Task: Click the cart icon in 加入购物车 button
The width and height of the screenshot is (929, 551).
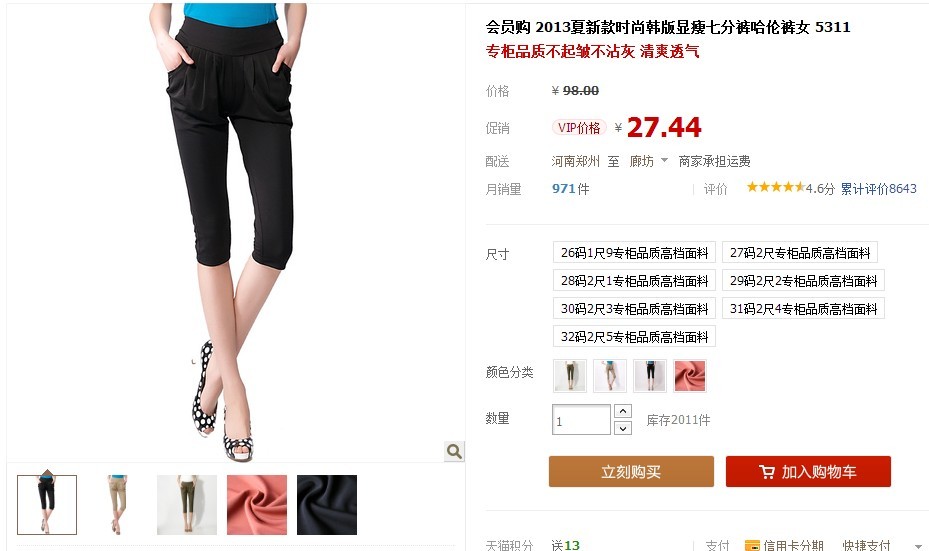Action: 767,472
